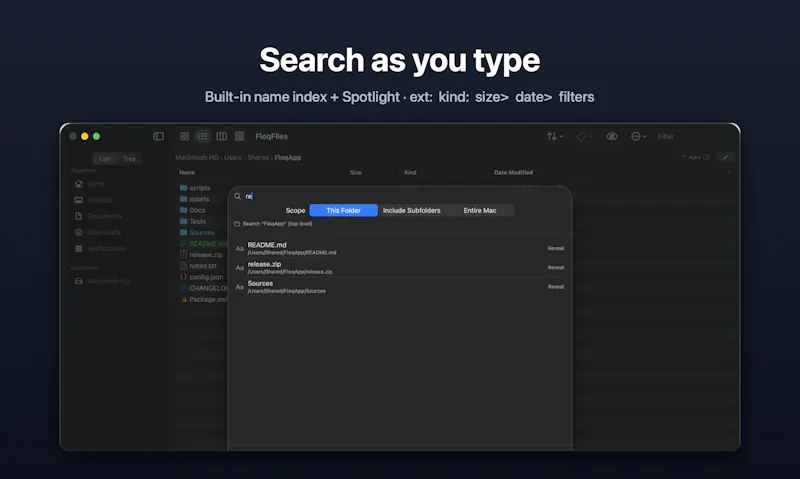Select the Sources folder in file list
This screenshot has height=479, width=800.
point(202,232)
